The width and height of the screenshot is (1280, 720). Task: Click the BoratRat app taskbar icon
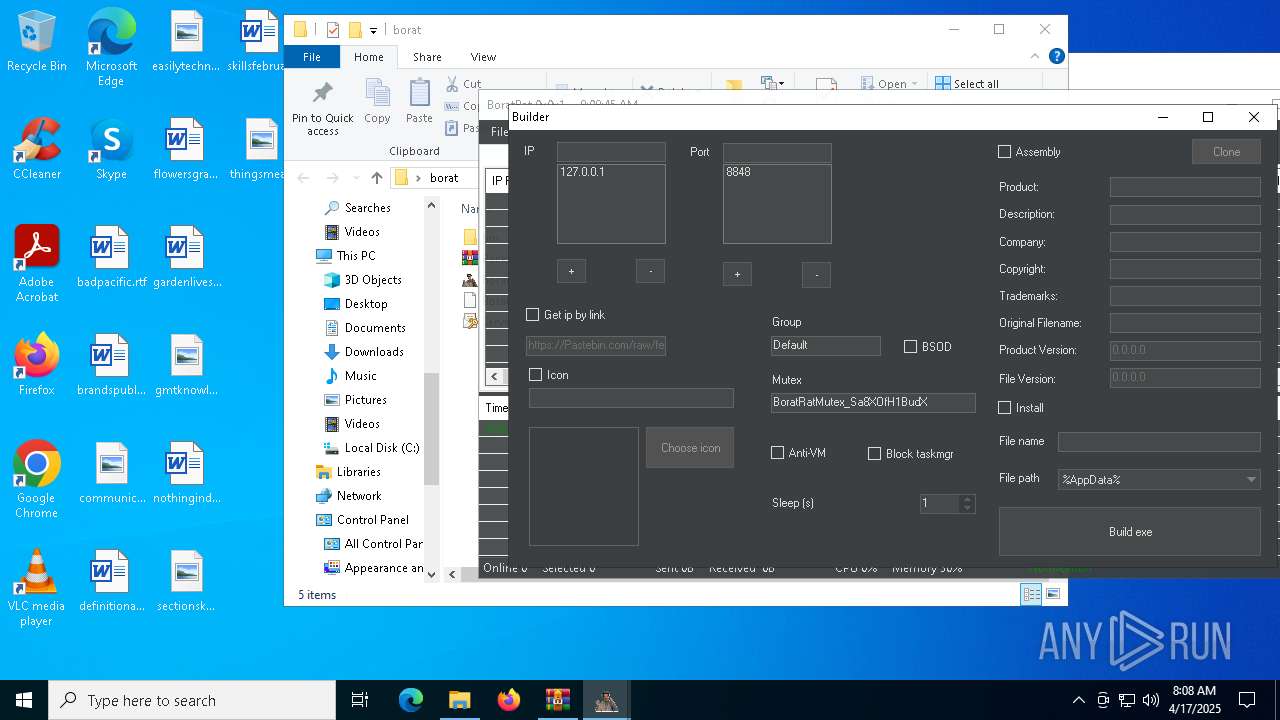coord(606,700)
